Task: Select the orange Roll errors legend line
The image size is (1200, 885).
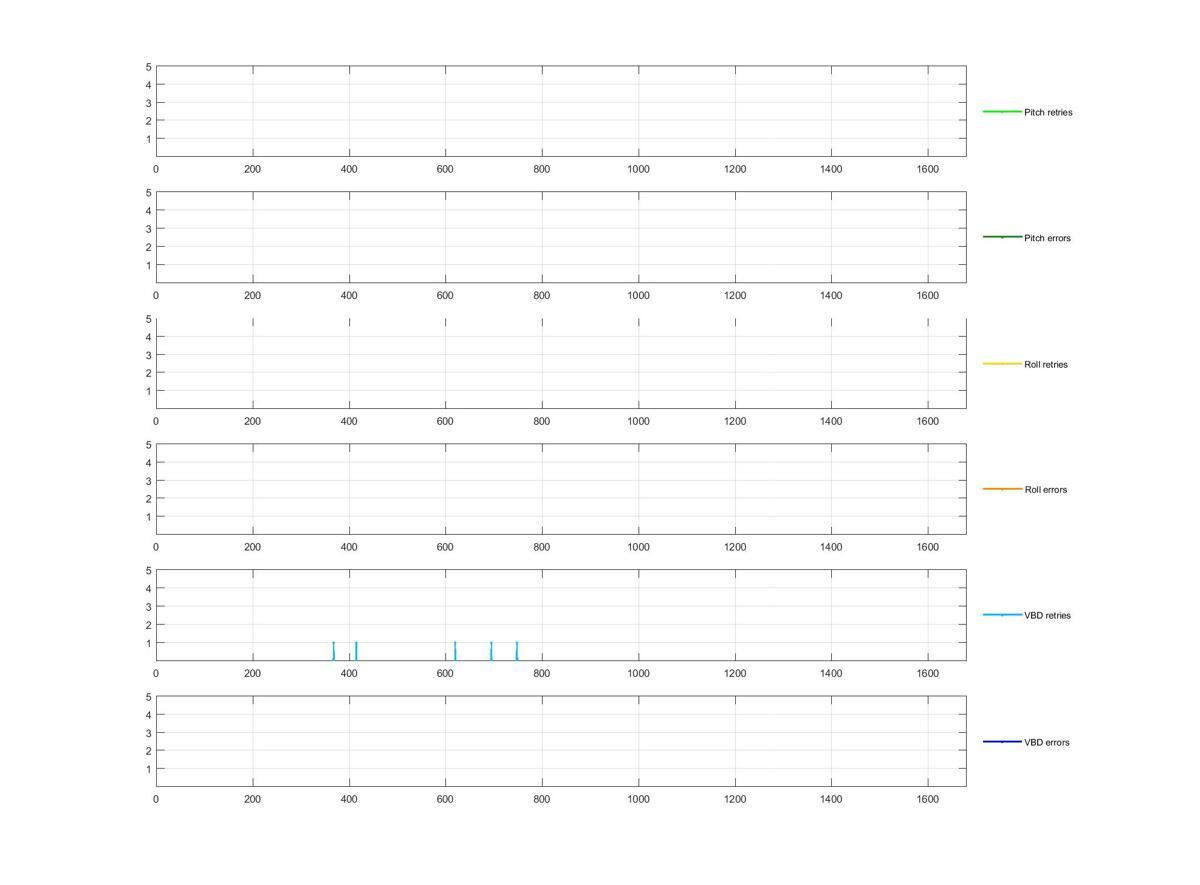Action: coord(1002,489)
